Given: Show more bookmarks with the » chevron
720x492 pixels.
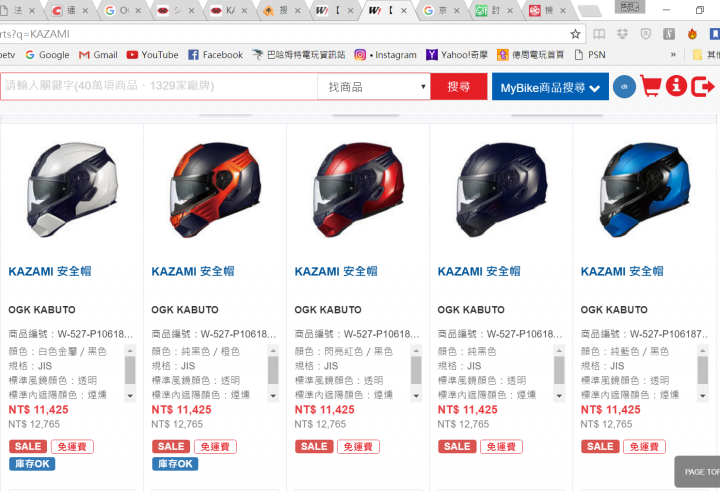Looking at the screenshot, I should 673,55.
